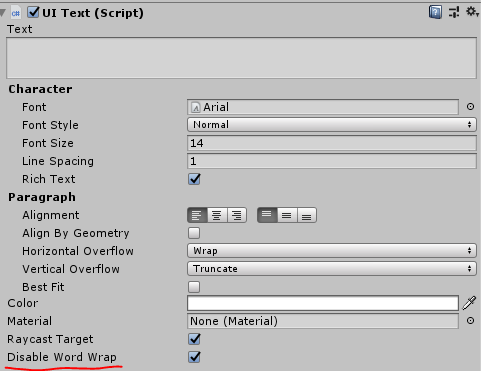Click the UI Text (Script) title

[93, 13]
